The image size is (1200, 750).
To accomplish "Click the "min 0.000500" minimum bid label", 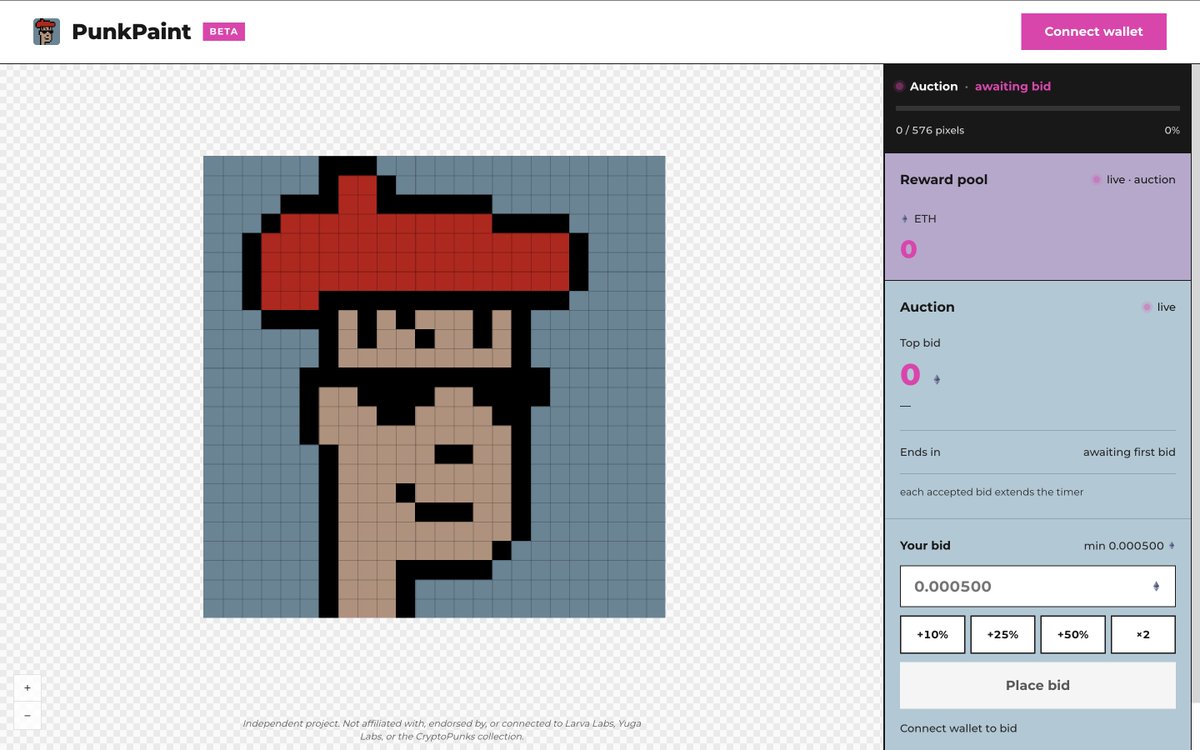I will tap(1124, 546).
